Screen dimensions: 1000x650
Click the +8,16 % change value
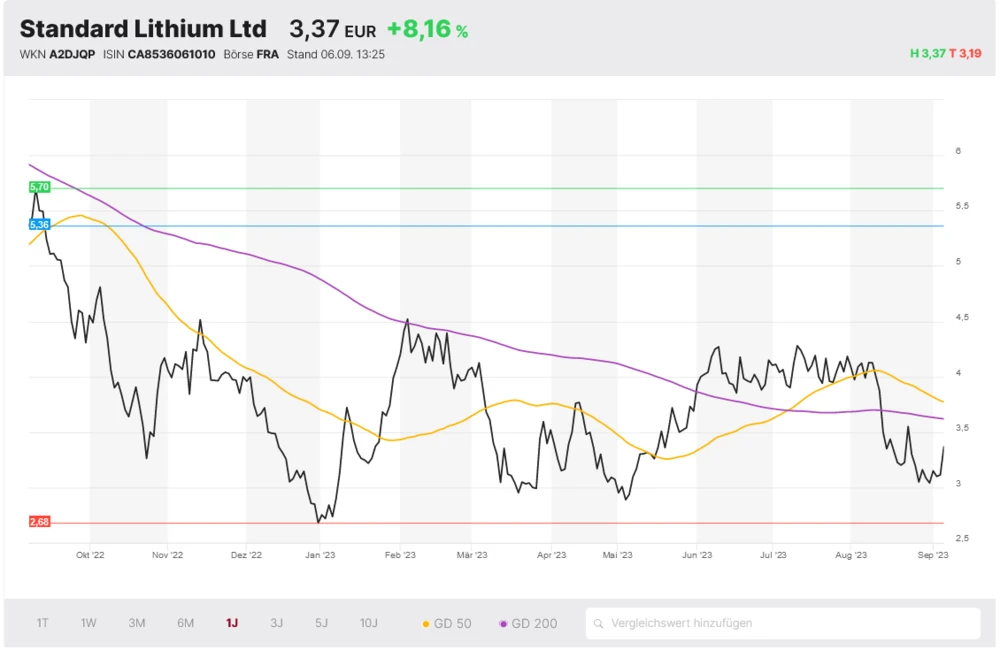[428, 29]
